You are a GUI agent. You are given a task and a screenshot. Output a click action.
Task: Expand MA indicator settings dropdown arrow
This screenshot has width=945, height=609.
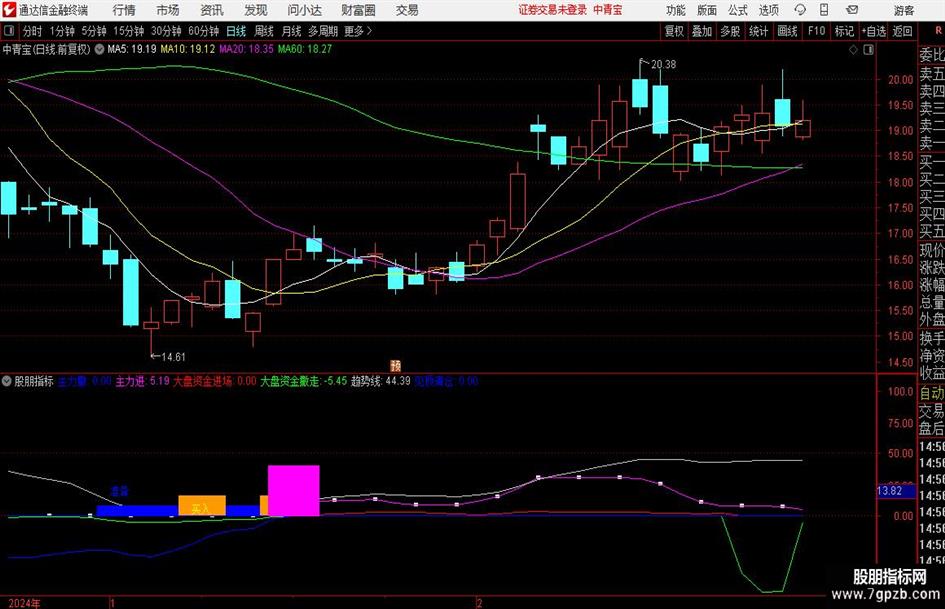(x=99, y=49)
